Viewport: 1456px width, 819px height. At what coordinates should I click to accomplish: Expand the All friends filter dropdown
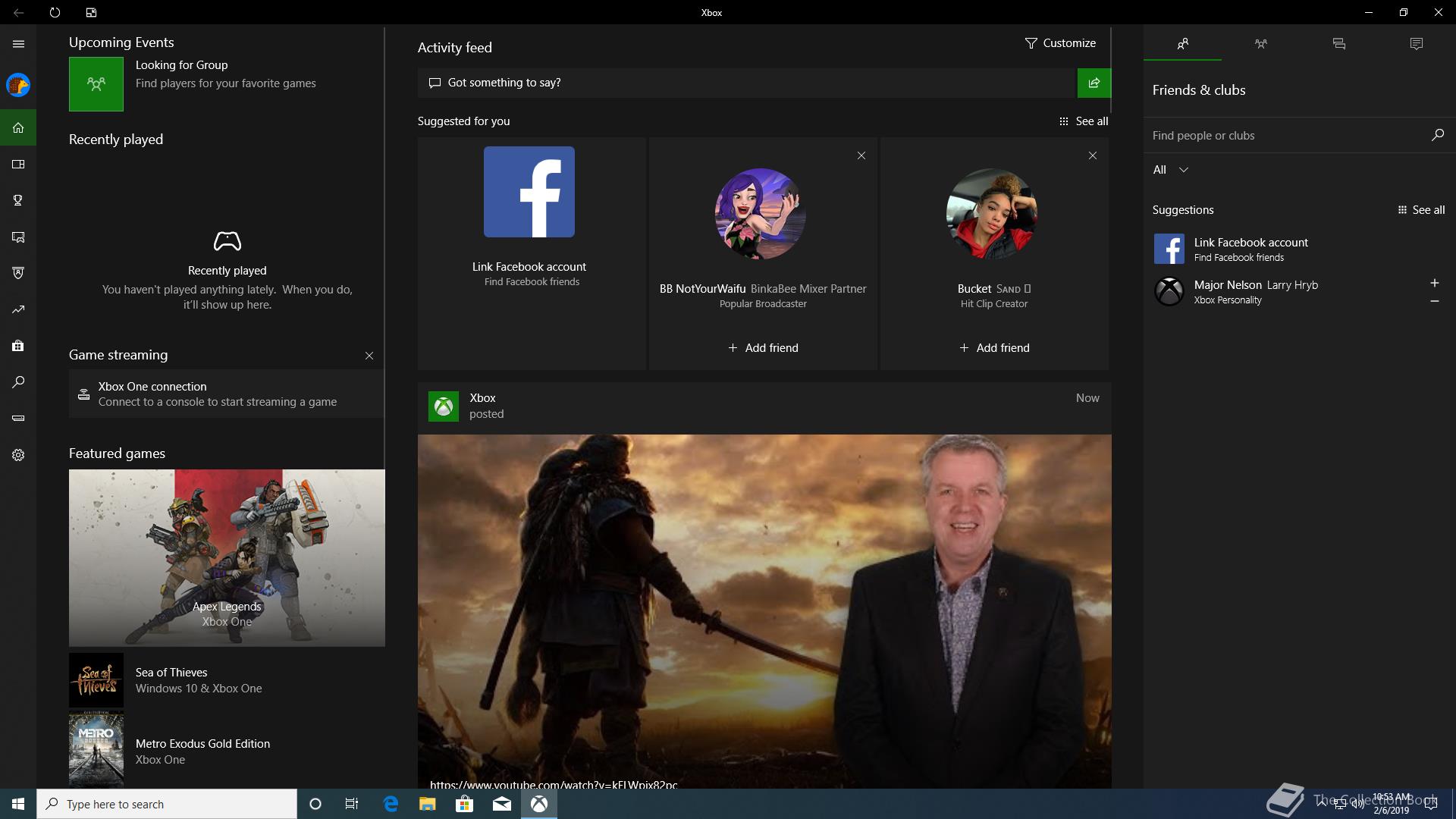pyautogui.click(x=1171, y=170)
